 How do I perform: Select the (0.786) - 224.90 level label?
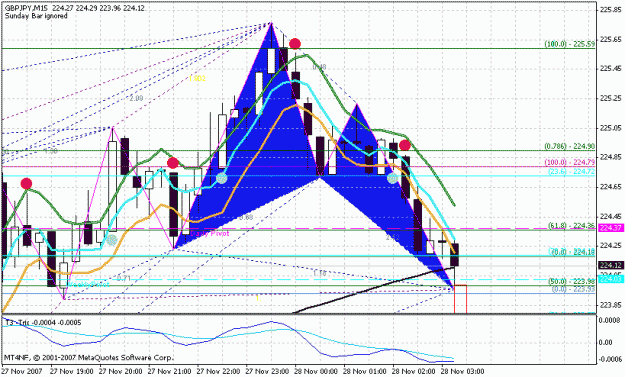pos(570,146)
